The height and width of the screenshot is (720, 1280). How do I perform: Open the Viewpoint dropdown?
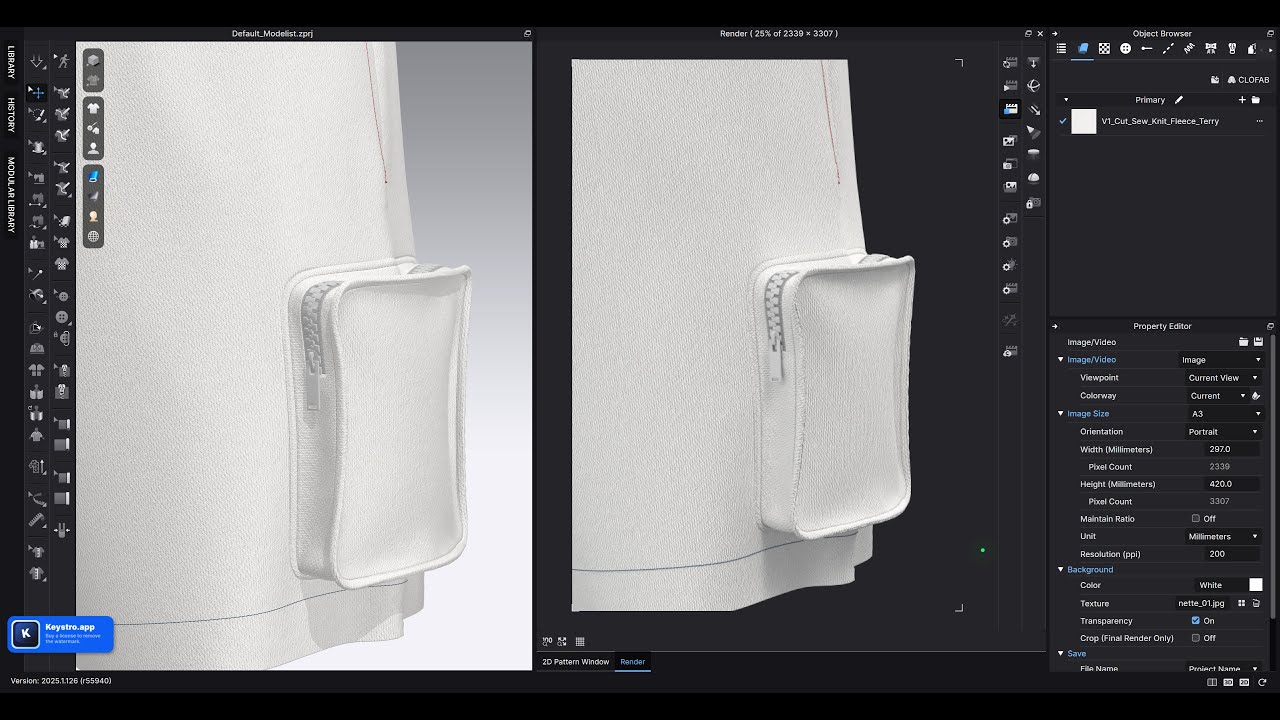point(1223,378)
